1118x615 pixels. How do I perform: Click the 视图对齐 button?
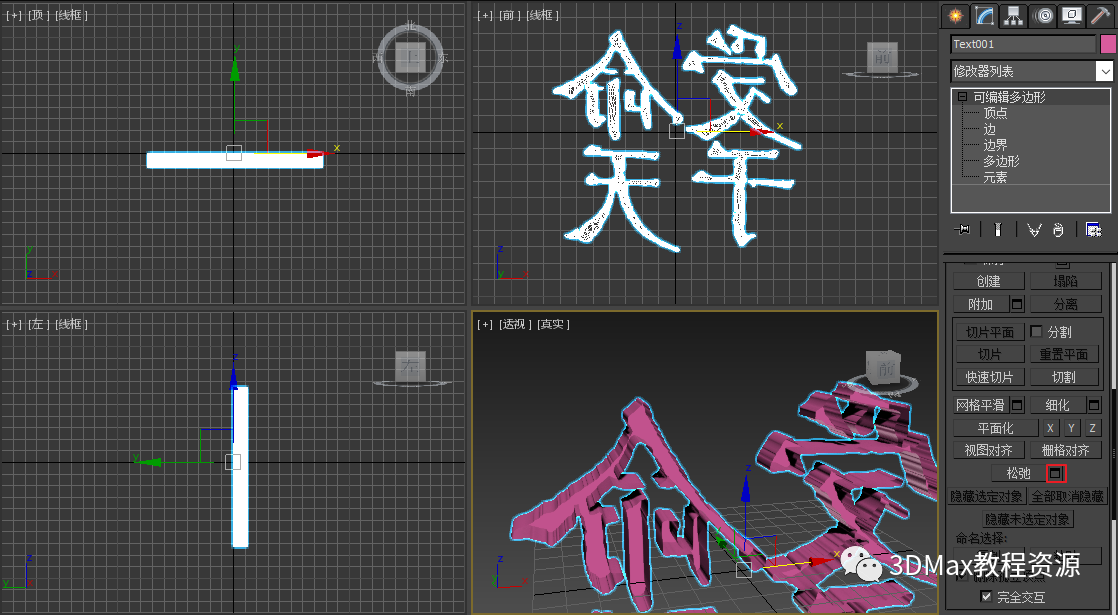(989, 450)
